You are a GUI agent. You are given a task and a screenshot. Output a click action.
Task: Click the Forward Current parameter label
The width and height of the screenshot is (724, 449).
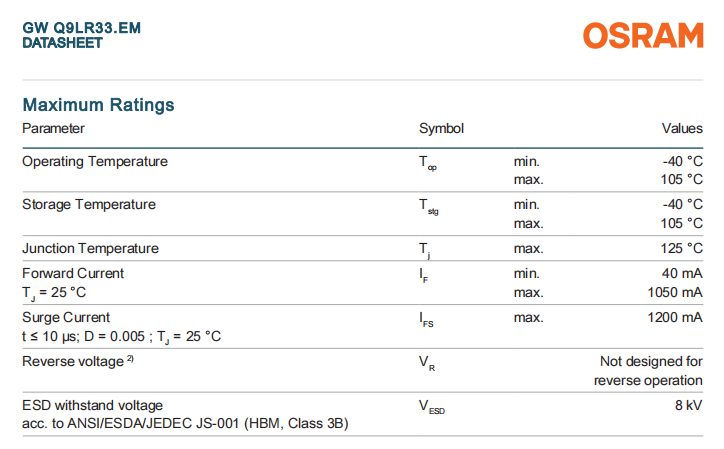[x=73, y=273]
